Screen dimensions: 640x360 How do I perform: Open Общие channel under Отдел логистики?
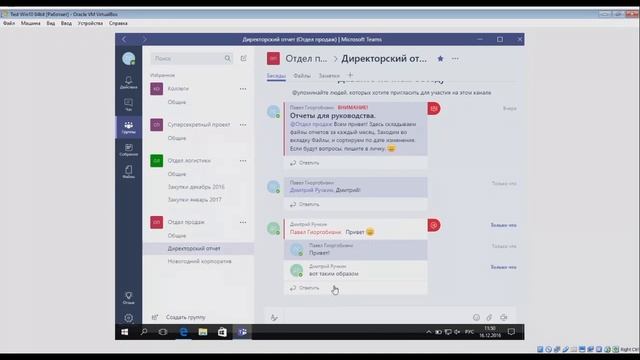(177, 174)
